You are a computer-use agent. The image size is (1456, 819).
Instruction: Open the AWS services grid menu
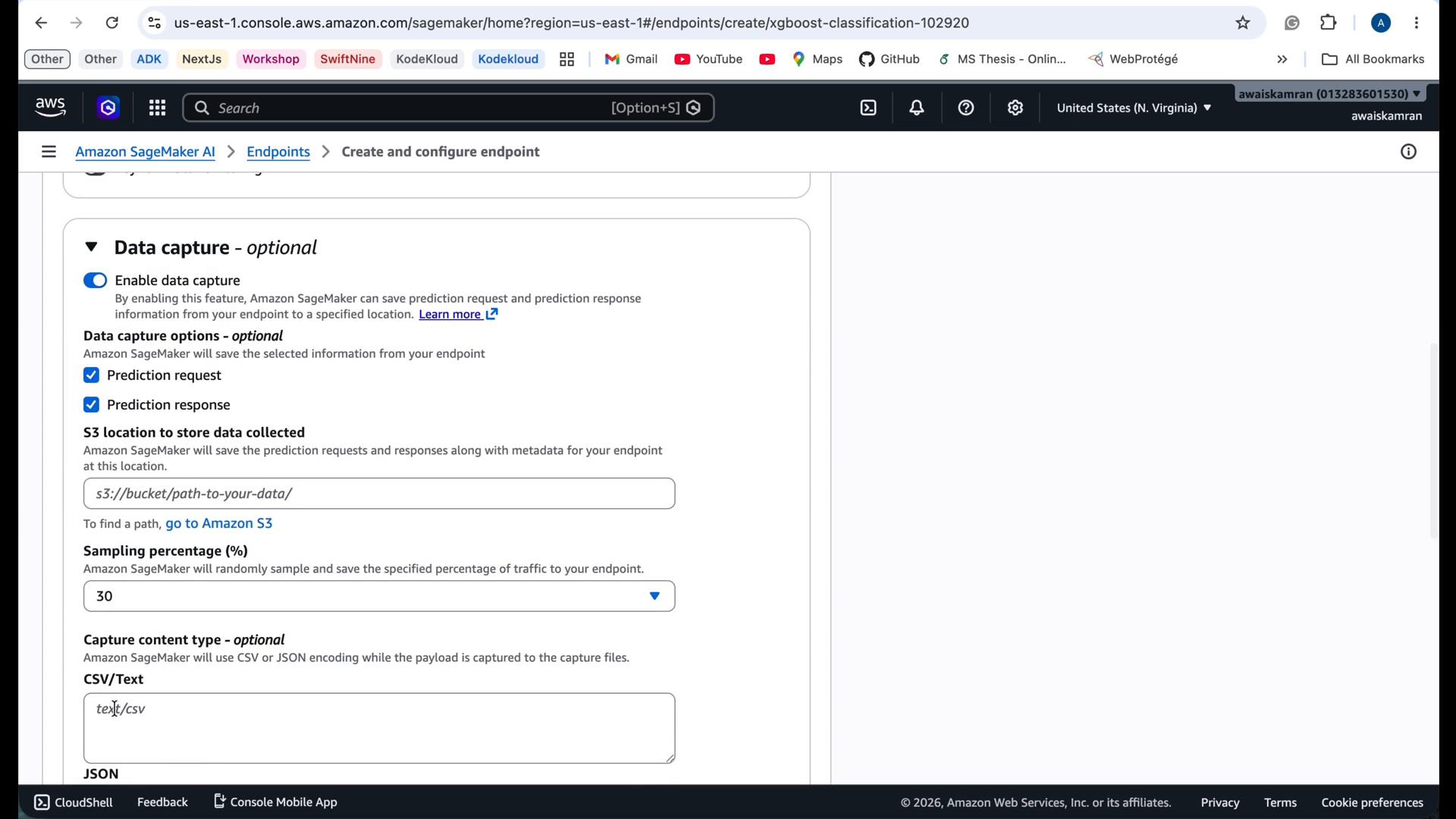(x=157, y=108)
